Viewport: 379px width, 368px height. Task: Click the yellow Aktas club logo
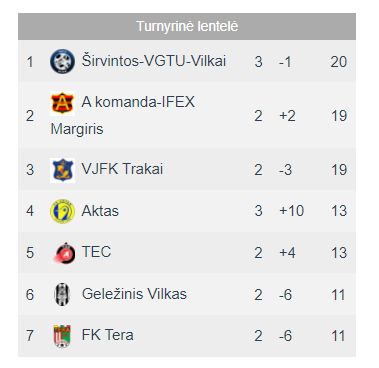pyautogui.click(x=62, y=211)
